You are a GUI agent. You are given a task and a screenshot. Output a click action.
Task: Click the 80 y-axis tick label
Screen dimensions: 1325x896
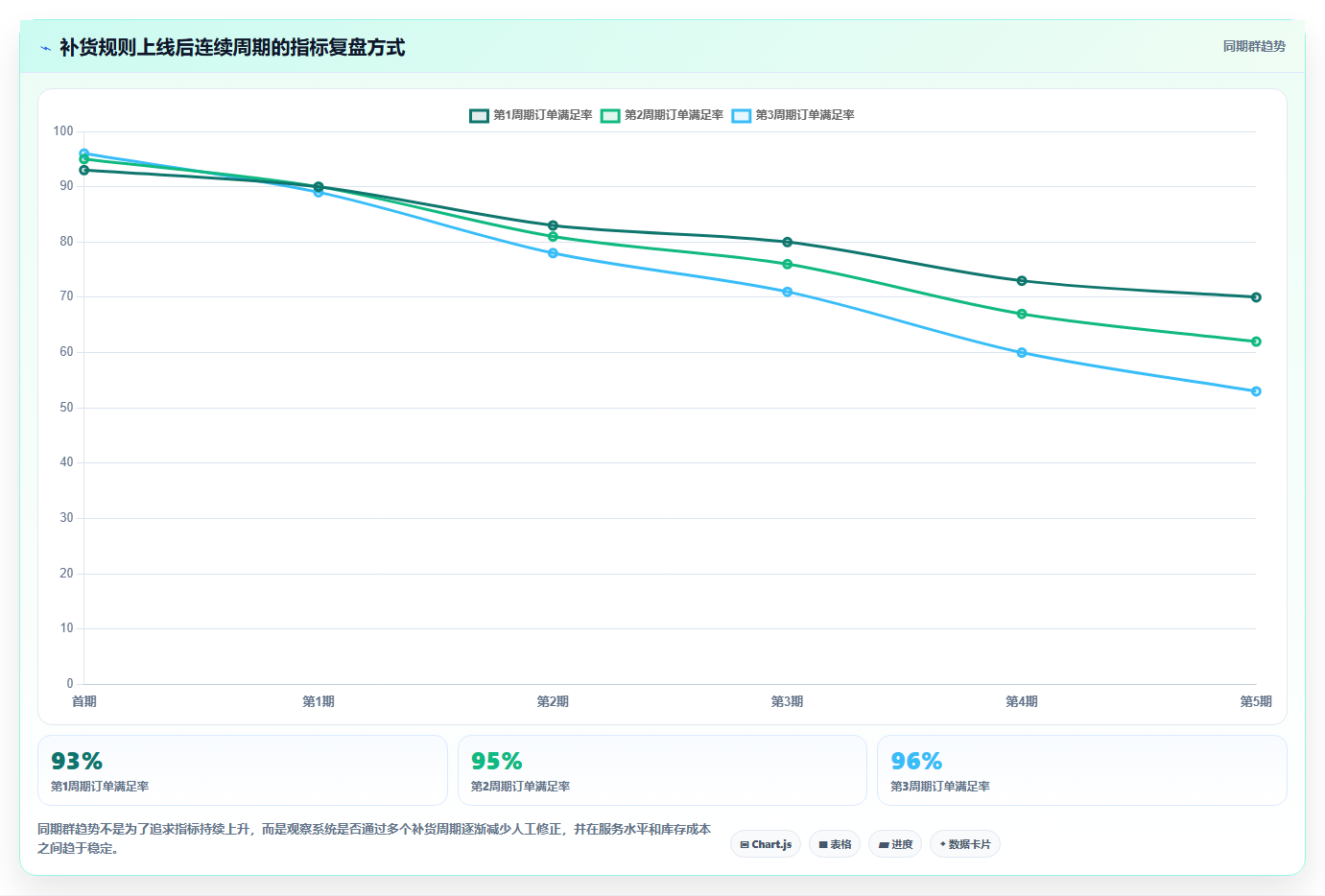66,242
